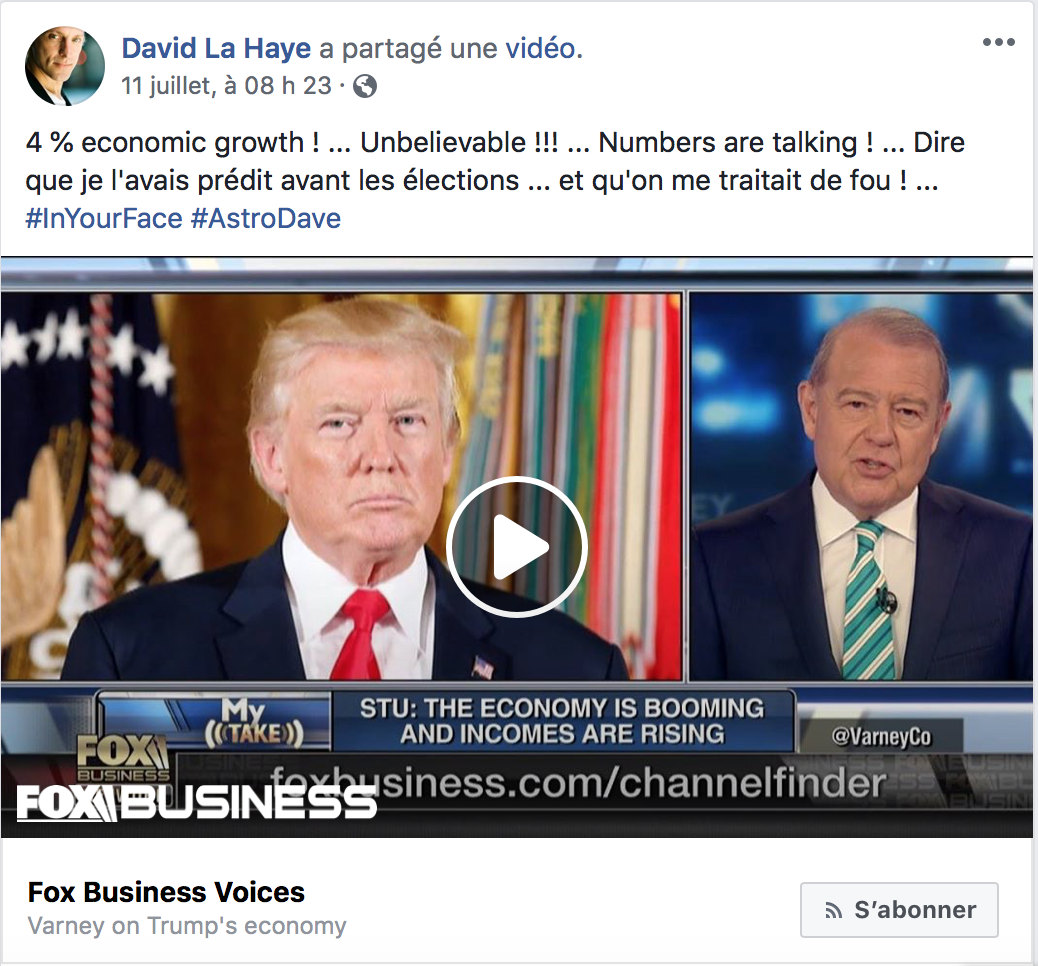Click the S'abonner subscribe button
1038x966 pixels.
pyautogui.click(x=899, y=910)
